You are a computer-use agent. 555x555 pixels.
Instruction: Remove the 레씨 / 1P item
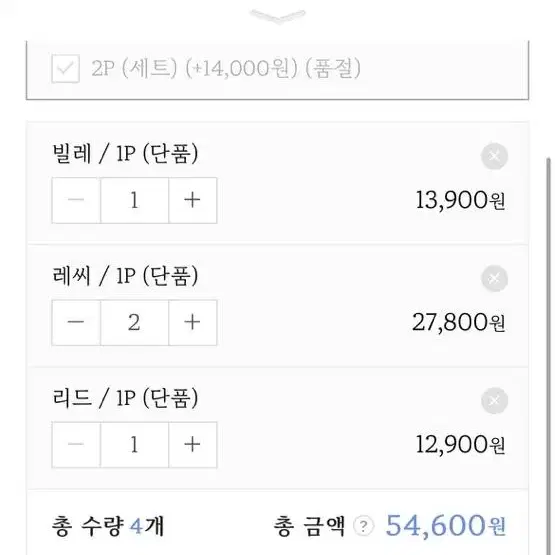494,278
